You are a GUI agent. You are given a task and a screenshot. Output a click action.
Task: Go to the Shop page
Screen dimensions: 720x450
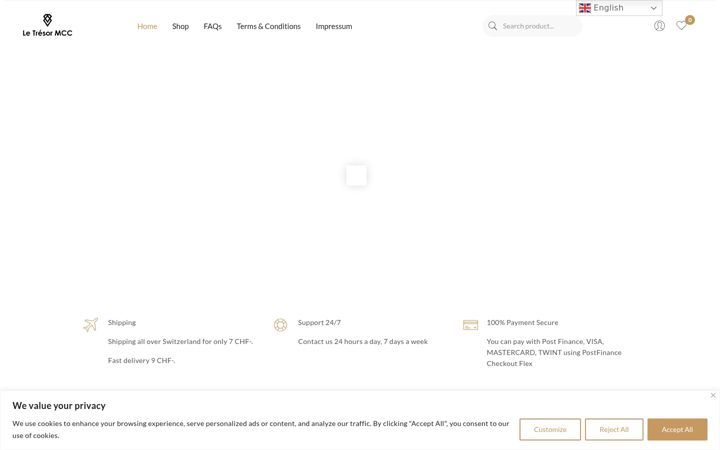coord(180,26)
